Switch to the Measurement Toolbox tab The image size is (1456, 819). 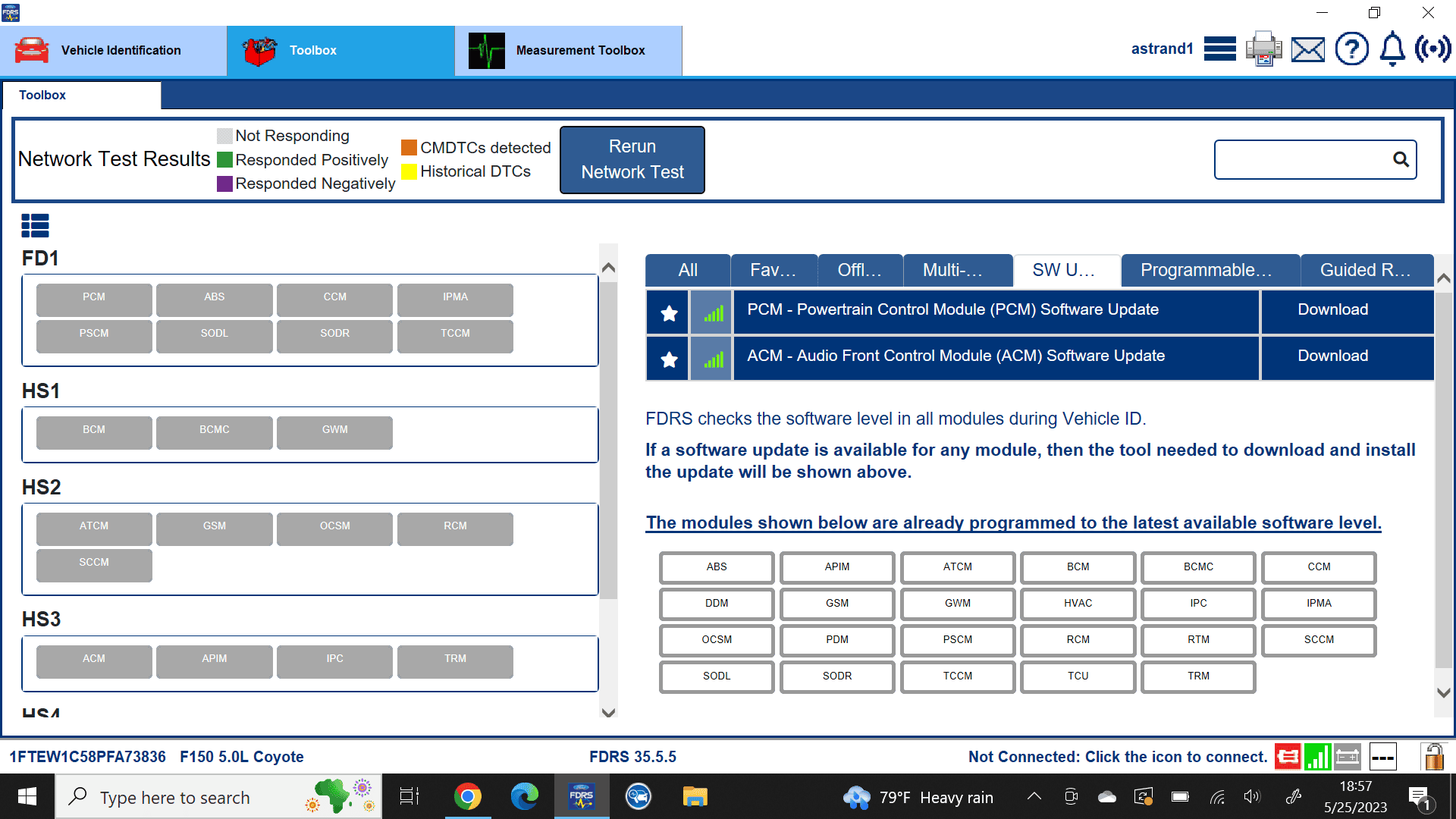[x=569, y=50]
